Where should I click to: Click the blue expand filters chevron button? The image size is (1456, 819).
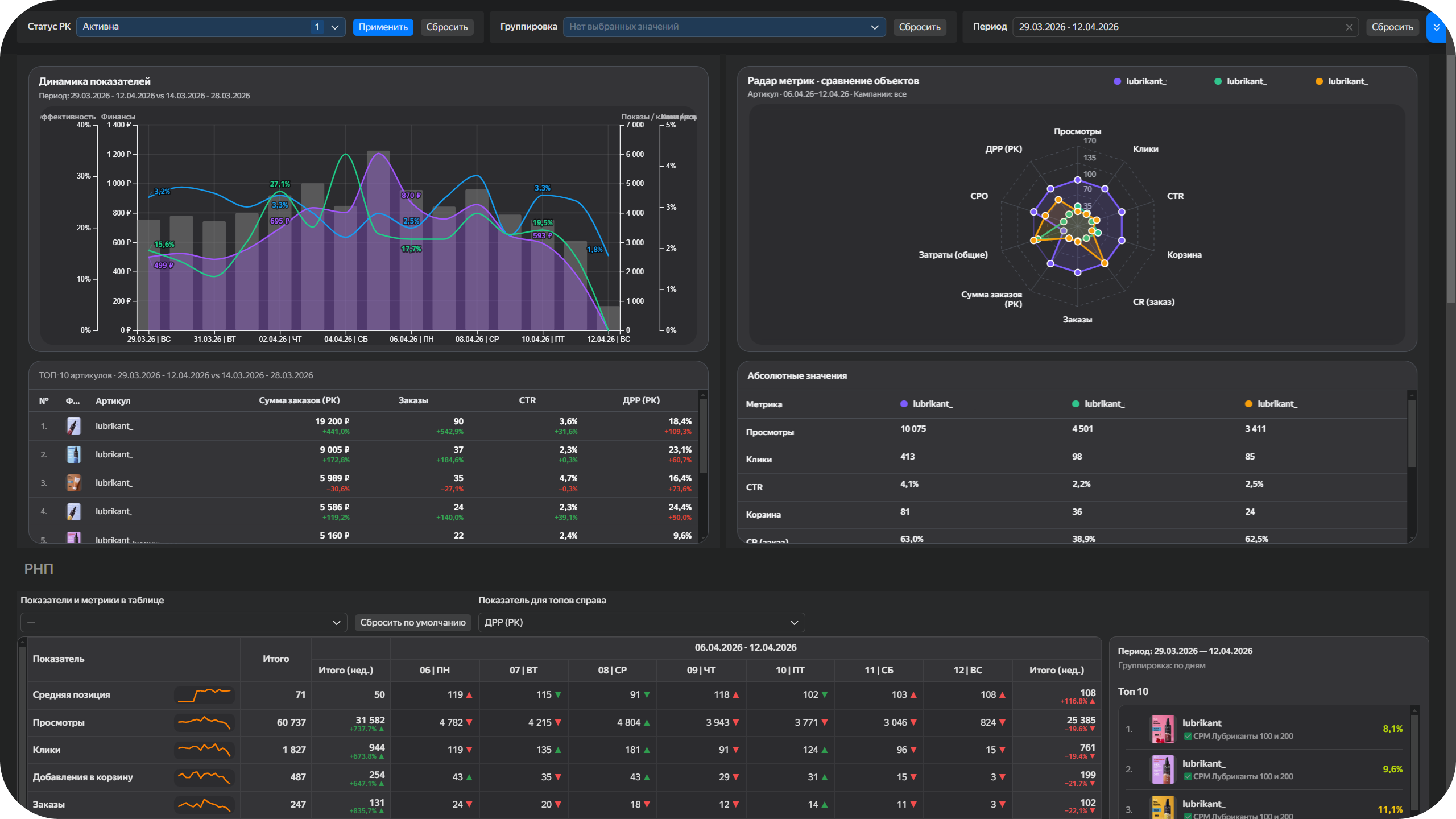1436,27
